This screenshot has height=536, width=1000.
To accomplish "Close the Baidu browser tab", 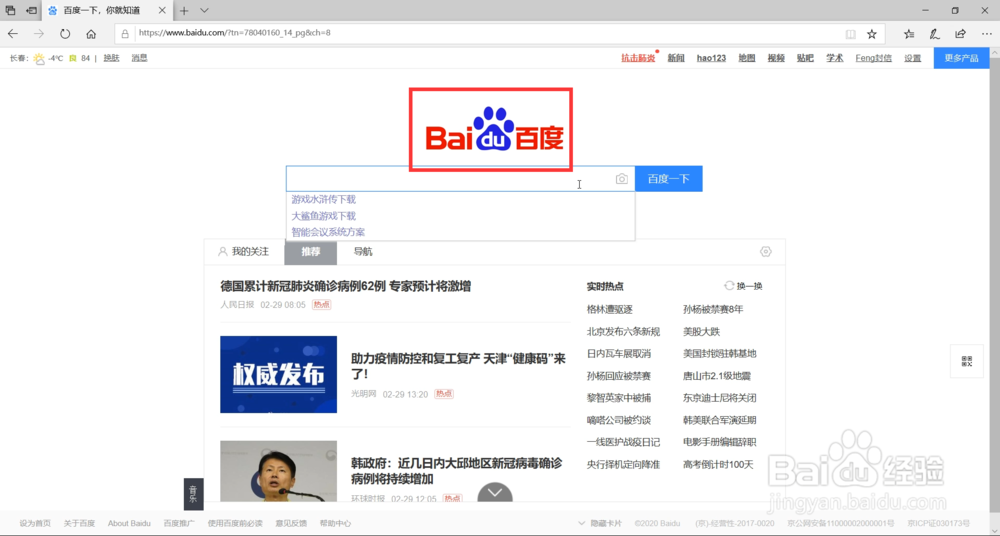I will pyautogui.click(x=162, y=11).
